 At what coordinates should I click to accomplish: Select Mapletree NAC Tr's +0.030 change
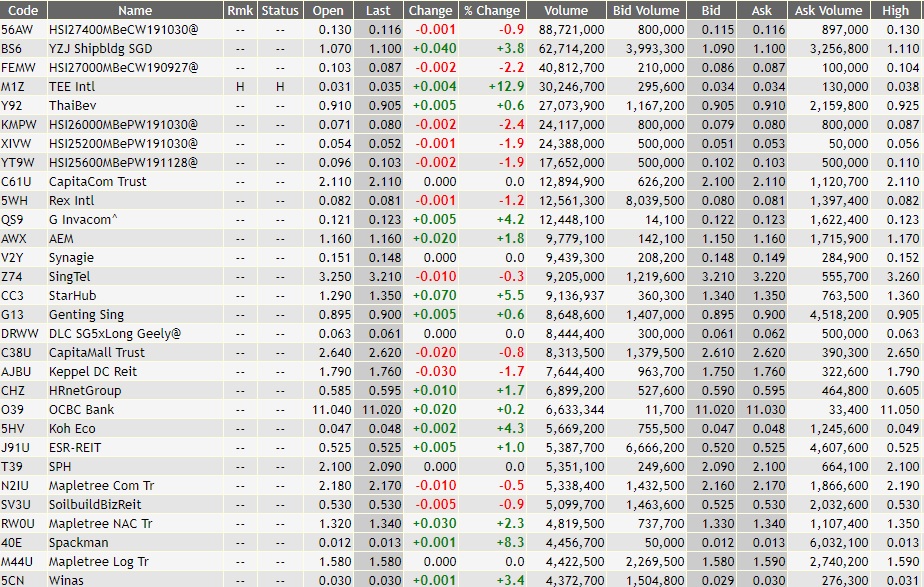pos(434,523)
